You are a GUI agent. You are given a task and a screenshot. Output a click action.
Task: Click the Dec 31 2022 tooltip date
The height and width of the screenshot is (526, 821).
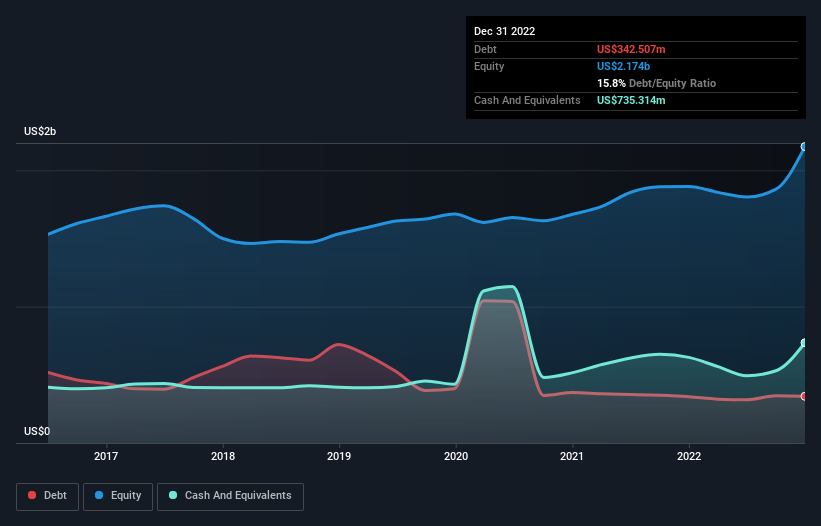[x=504, y=31]
